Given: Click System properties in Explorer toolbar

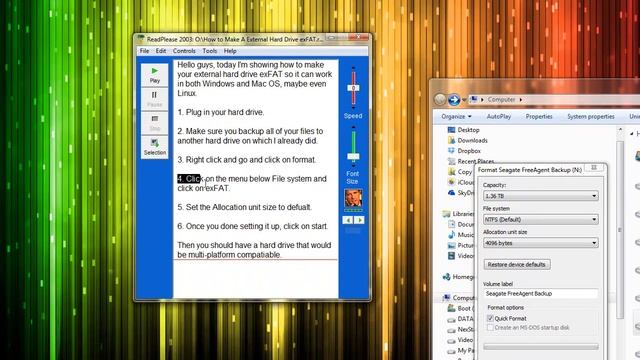Looking at the screenshot, I should coord(591,116).
